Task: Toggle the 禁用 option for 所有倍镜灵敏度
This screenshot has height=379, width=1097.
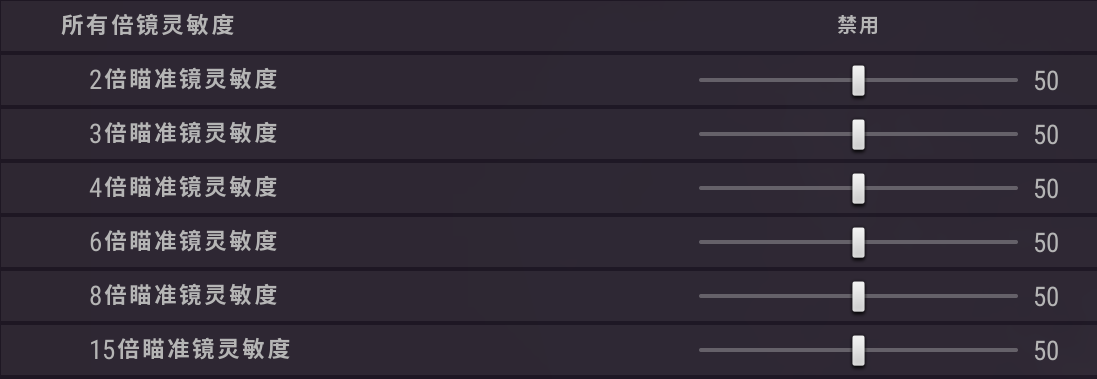Action: [x=858, y=26]
